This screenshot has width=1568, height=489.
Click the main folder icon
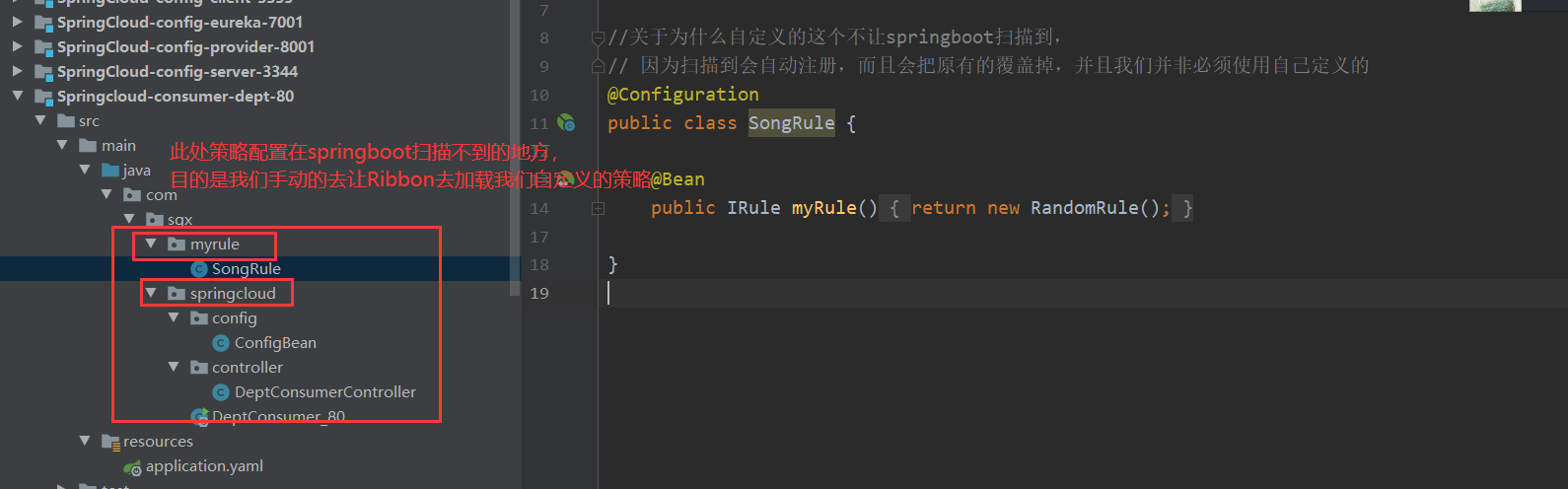[x=88, y=145]
